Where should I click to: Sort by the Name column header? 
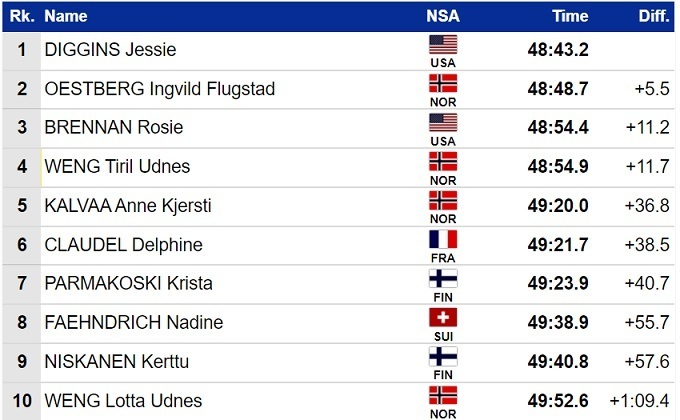click(x=66, y=16)
